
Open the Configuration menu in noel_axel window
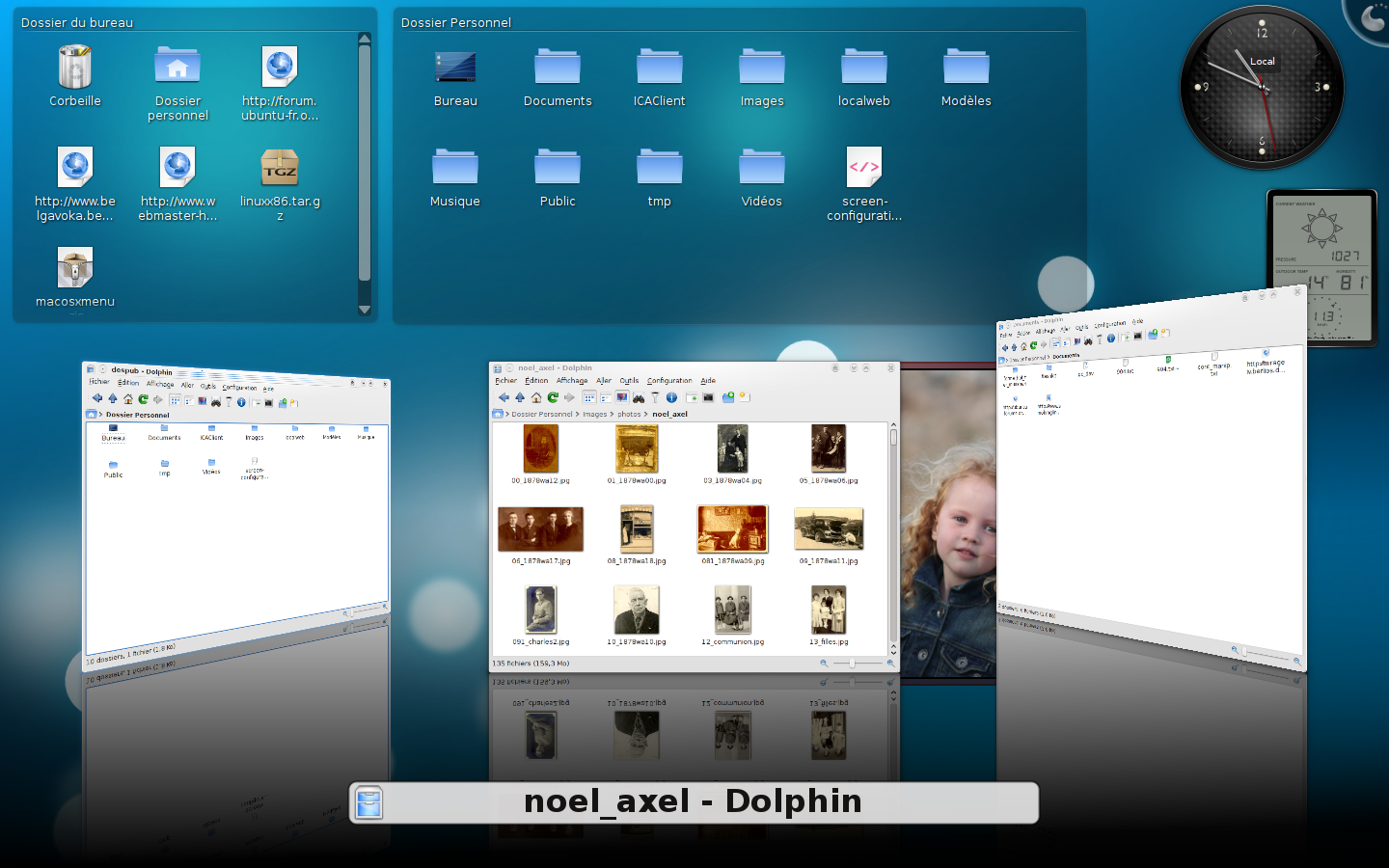click(669, 381)
